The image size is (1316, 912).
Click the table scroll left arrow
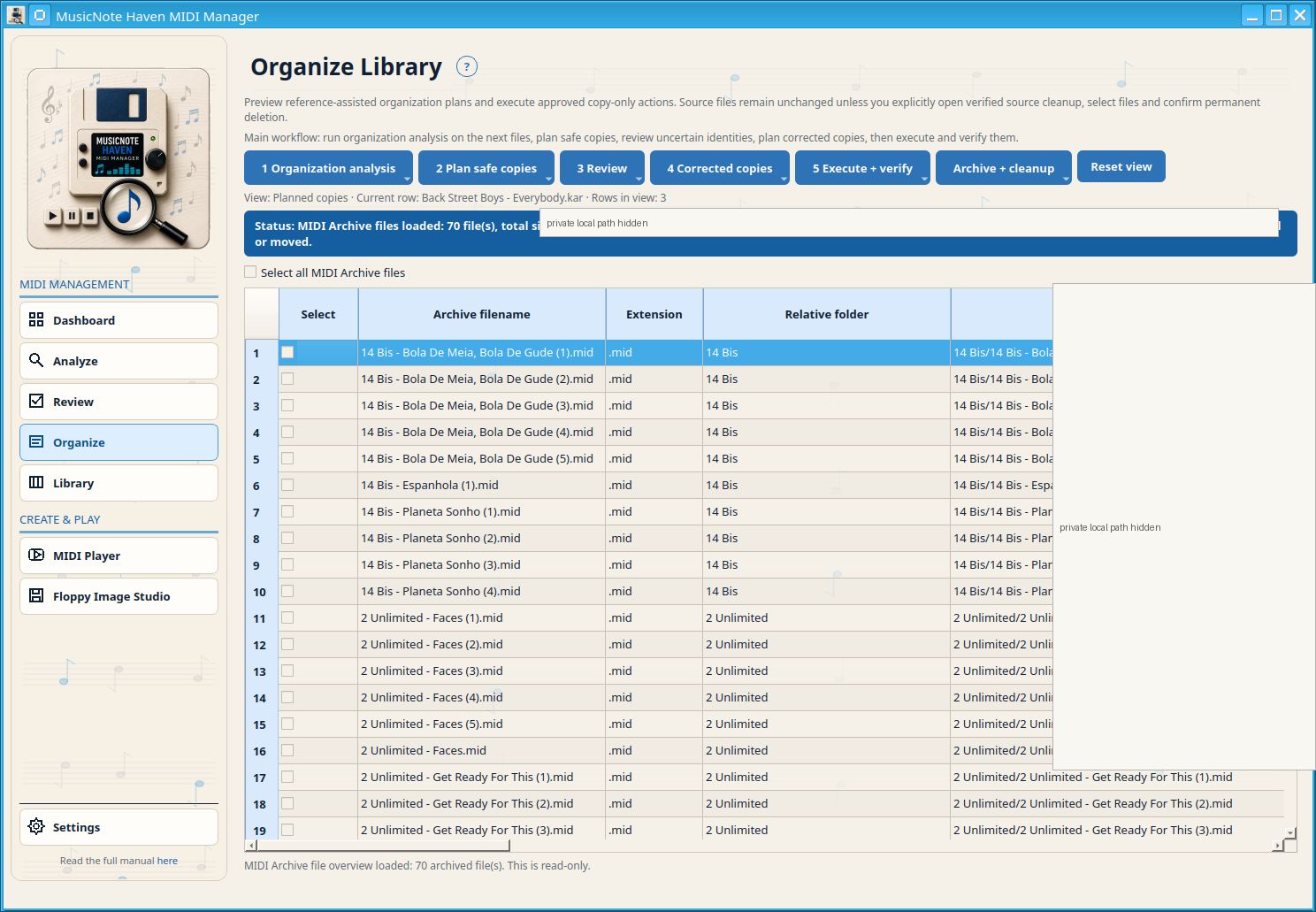pyautogui.click(x=251, y=846)
